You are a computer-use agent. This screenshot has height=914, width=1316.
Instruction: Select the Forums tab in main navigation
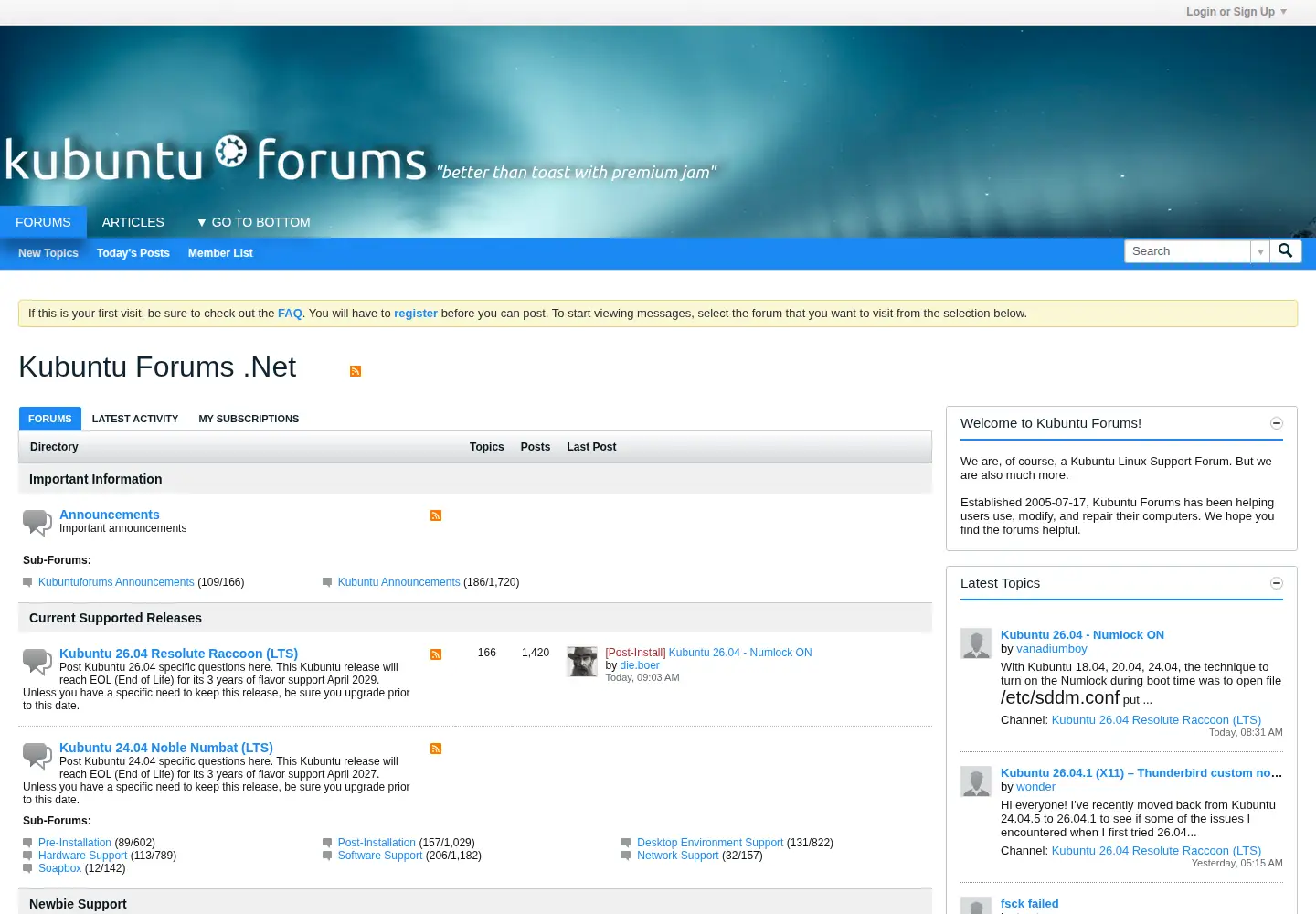43,222
